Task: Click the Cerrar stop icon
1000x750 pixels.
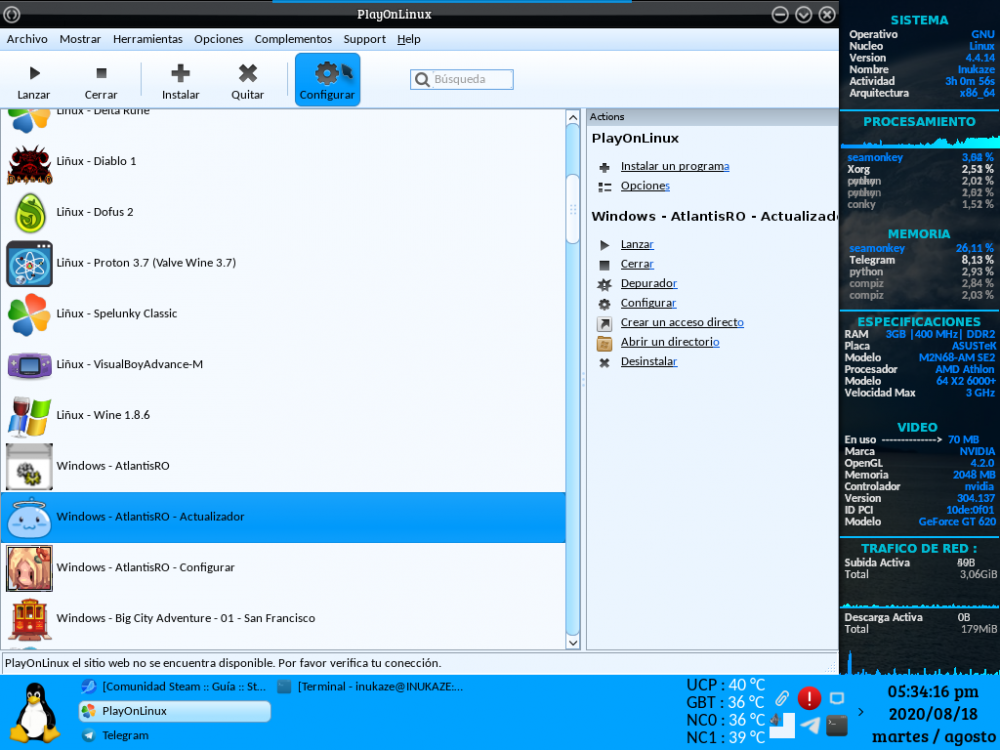Action: 100,72
